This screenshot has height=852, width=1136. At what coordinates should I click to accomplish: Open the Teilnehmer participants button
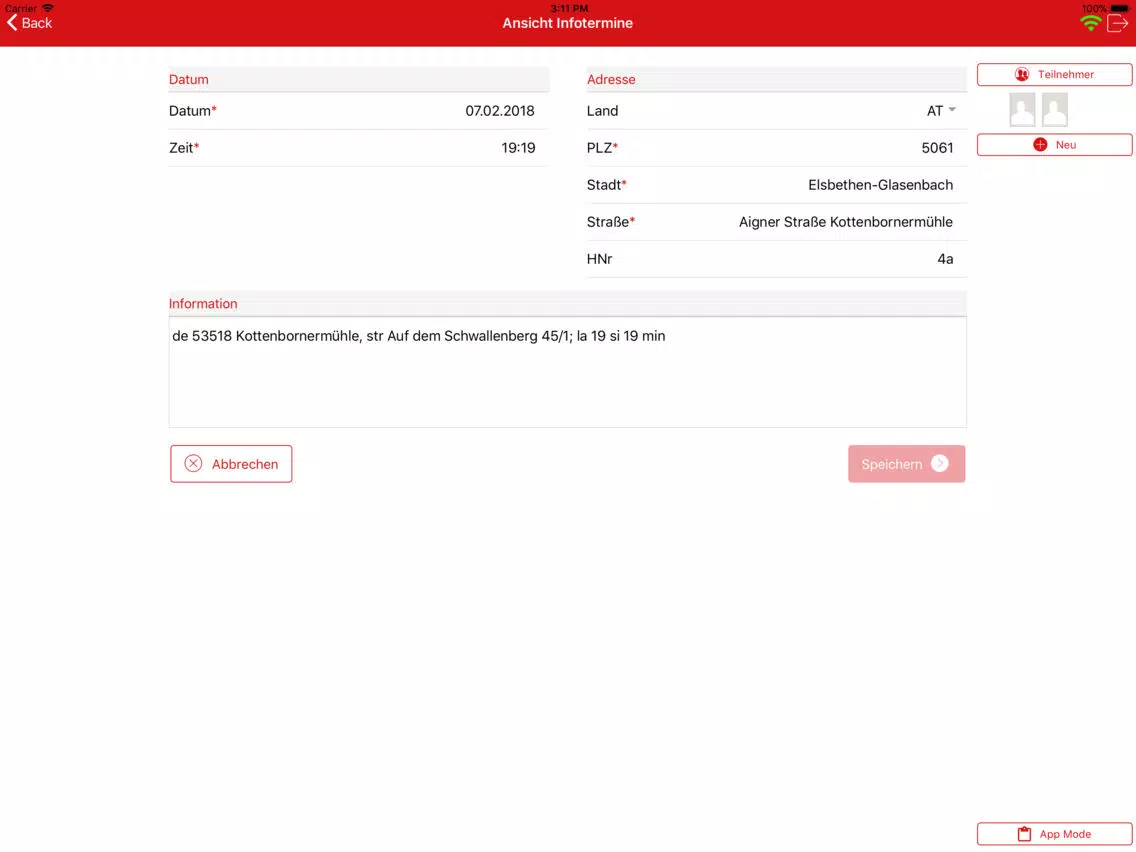1054,75
